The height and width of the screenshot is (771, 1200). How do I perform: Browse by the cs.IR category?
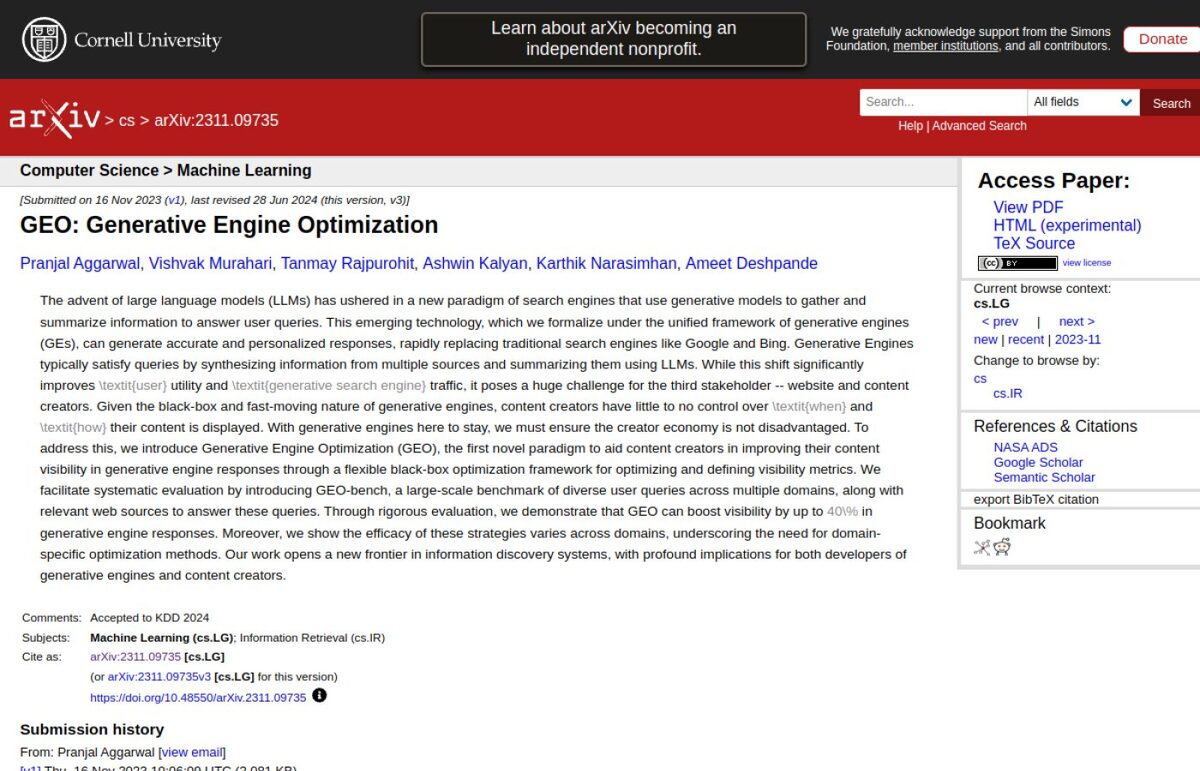(1008, 393)
